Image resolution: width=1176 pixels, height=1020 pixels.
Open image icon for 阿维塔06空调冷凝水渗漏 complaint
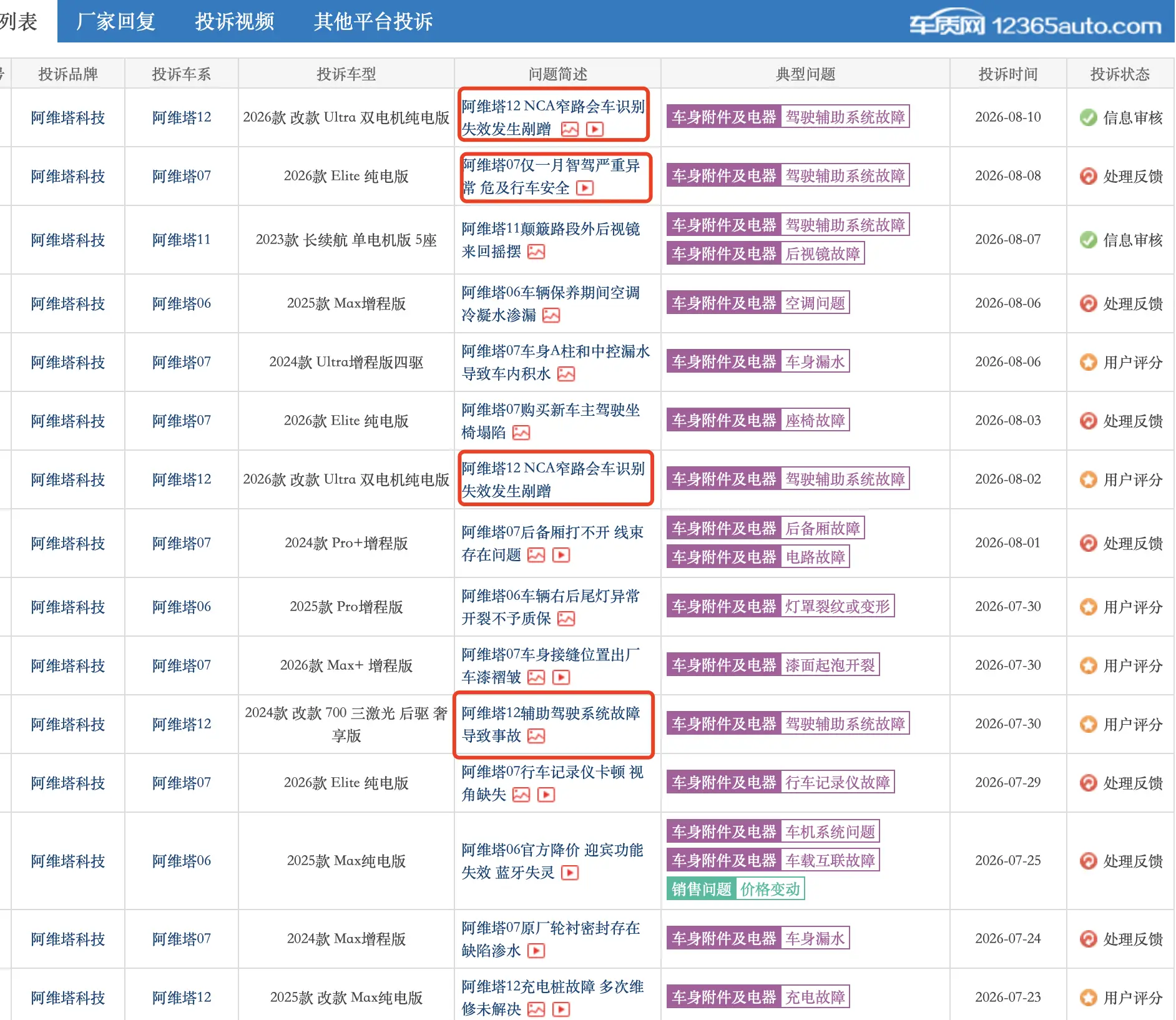[x=551, y=315]
